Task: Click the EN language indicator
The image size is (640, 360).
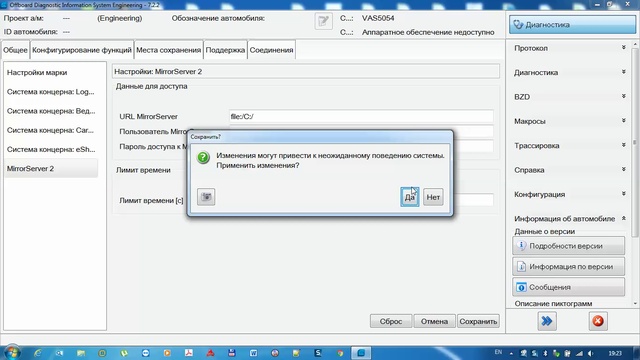Action: (498, 352)
